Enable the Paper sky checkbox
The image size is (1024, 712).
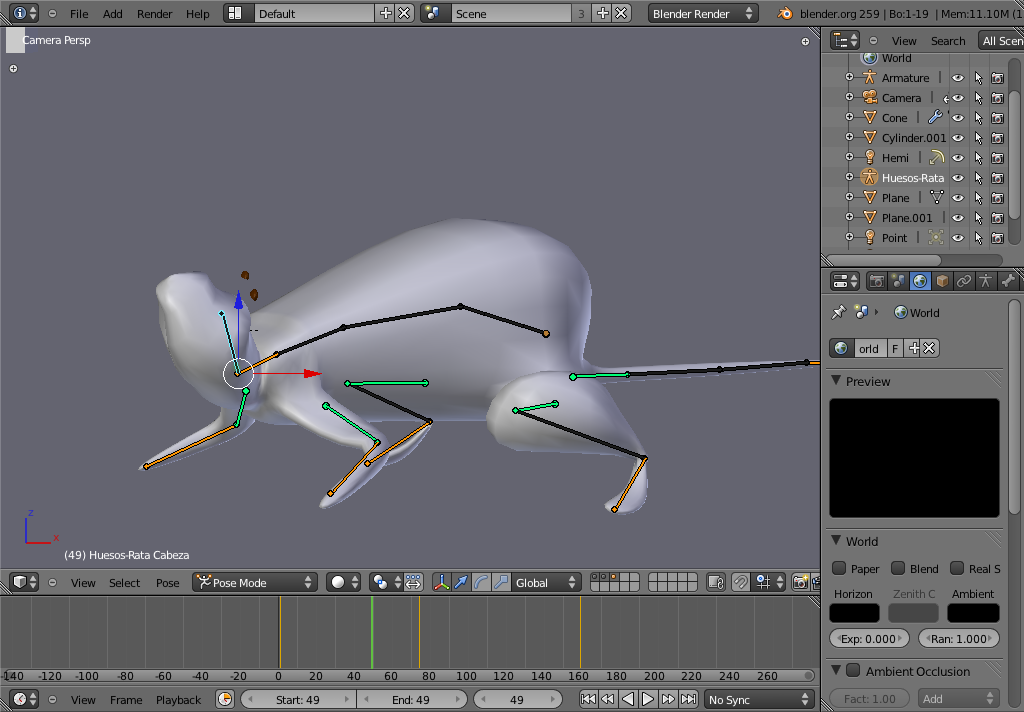coord(840,569)
